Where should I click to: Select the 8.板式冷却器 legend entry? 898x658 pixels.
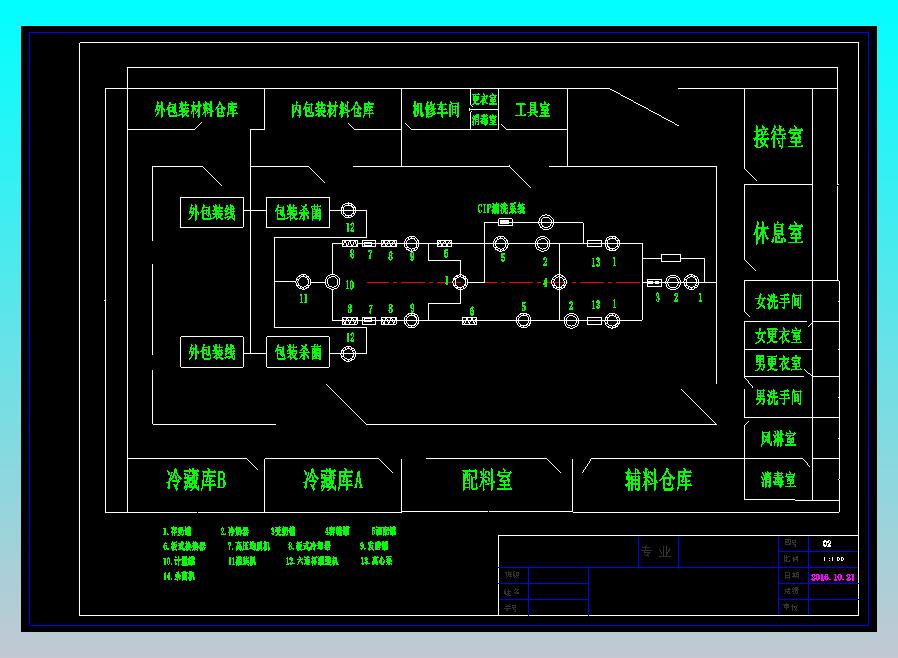pos(309,546)
